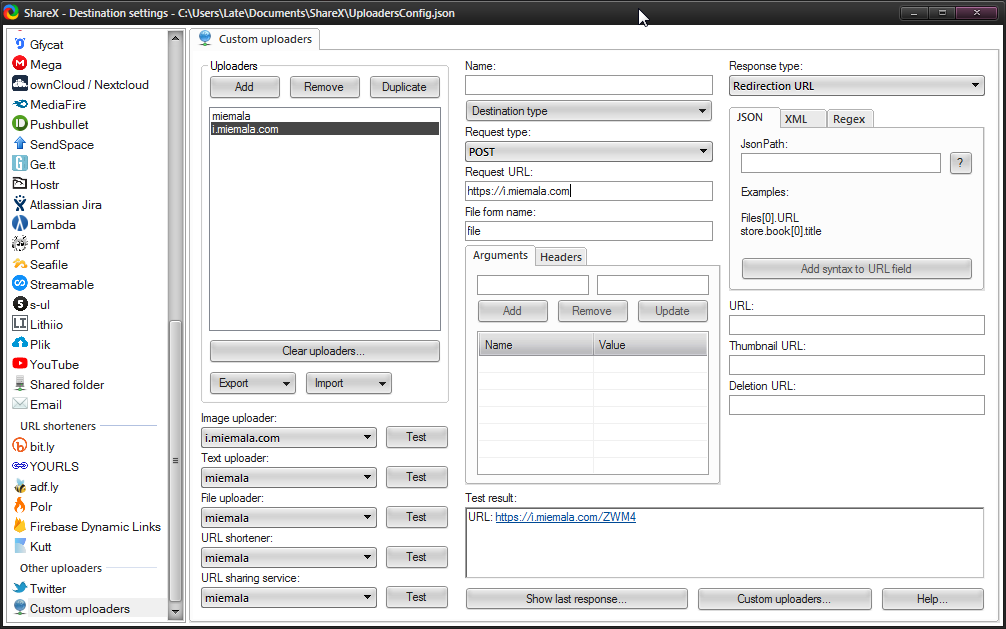Image resolution: width=1006 pixels, height=629 pixels.
Task: Switch to the Regex tab
Action: (x=849, y=119)
